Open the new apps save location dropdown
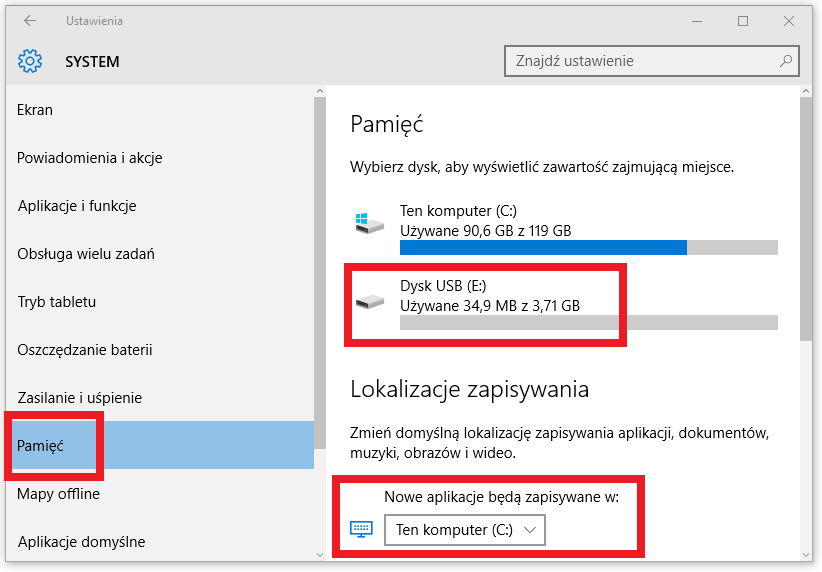Screen dimensions: 822x572 click(464, 530)
